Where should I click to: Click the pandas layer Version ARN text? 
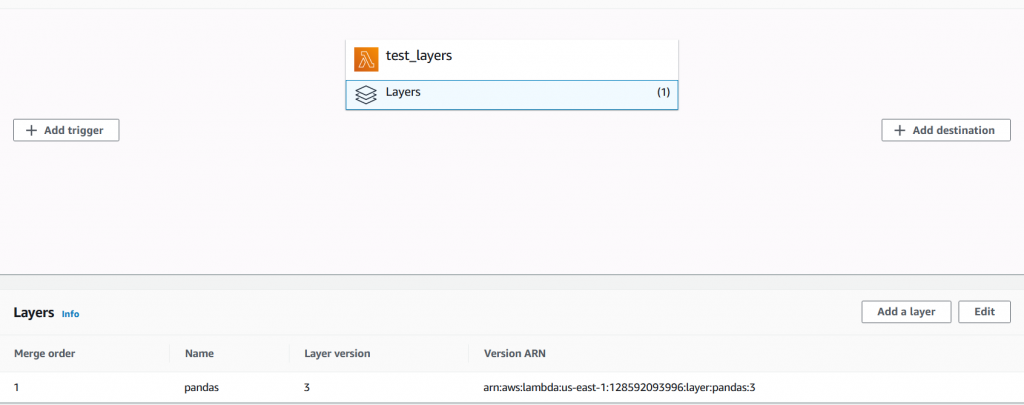pos(625,386)
